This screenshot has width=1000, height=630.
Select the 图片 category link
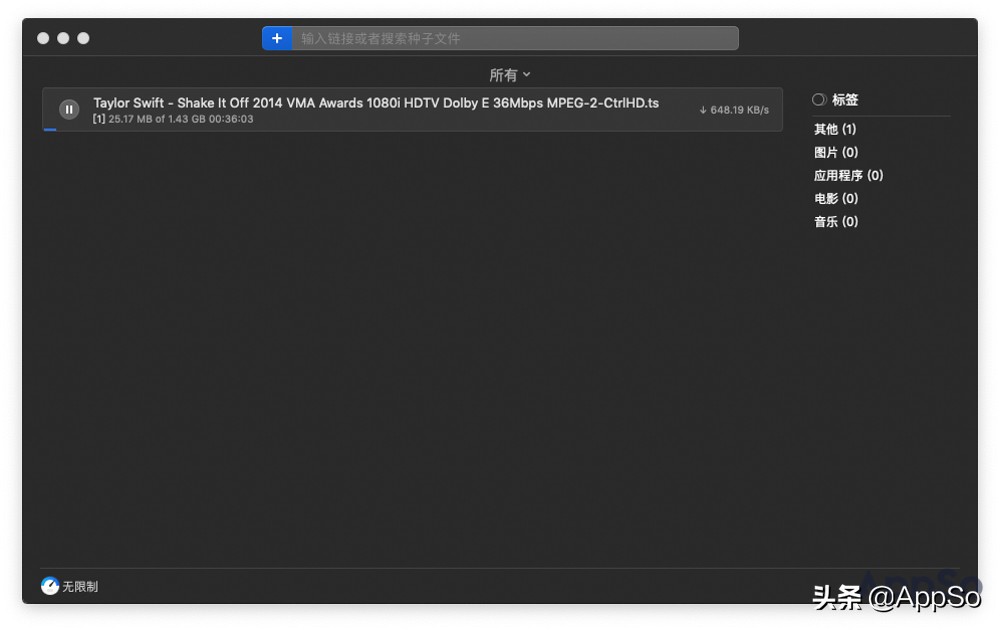(x=834, y=152)
